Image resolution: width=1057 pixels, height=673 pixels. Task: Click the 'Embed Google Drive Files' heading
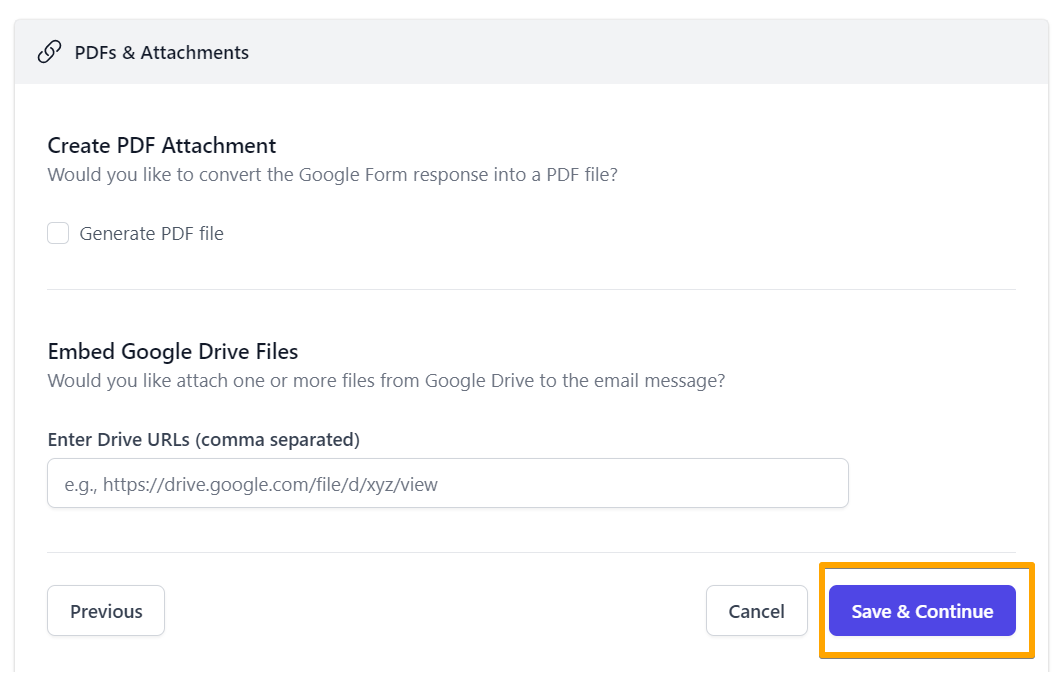coord(173,351)
